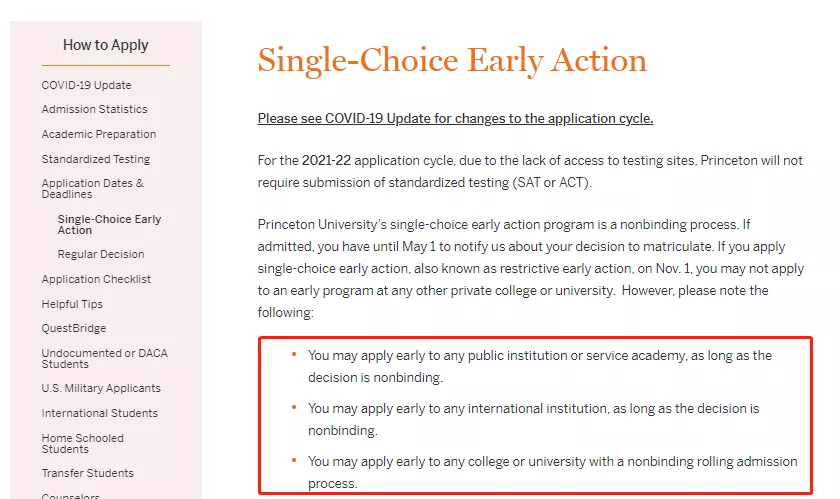Navigate to QuestBridge page
840x499 pixels.
73,328
